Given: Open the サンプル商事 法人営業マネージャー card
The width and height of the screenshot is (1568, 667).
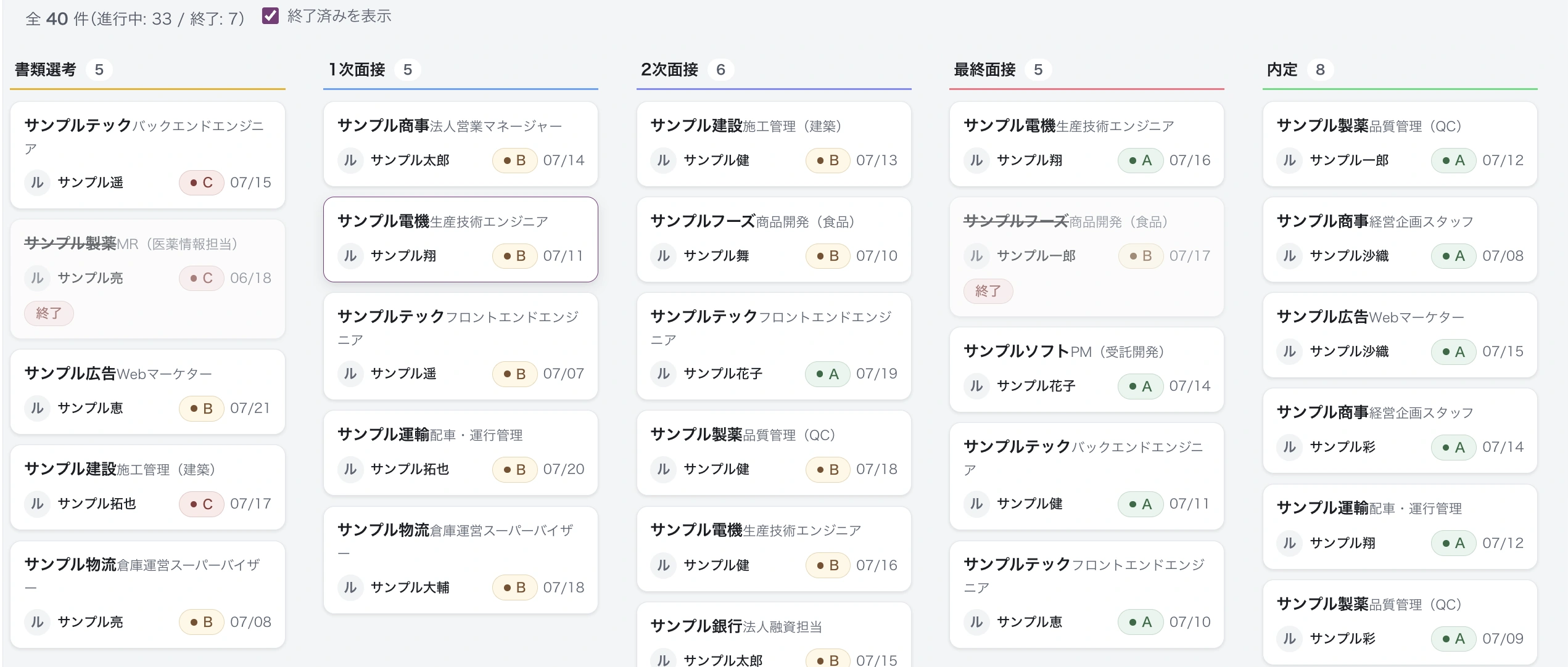Looking at the screenshot, I should click(x=461, y=144).
